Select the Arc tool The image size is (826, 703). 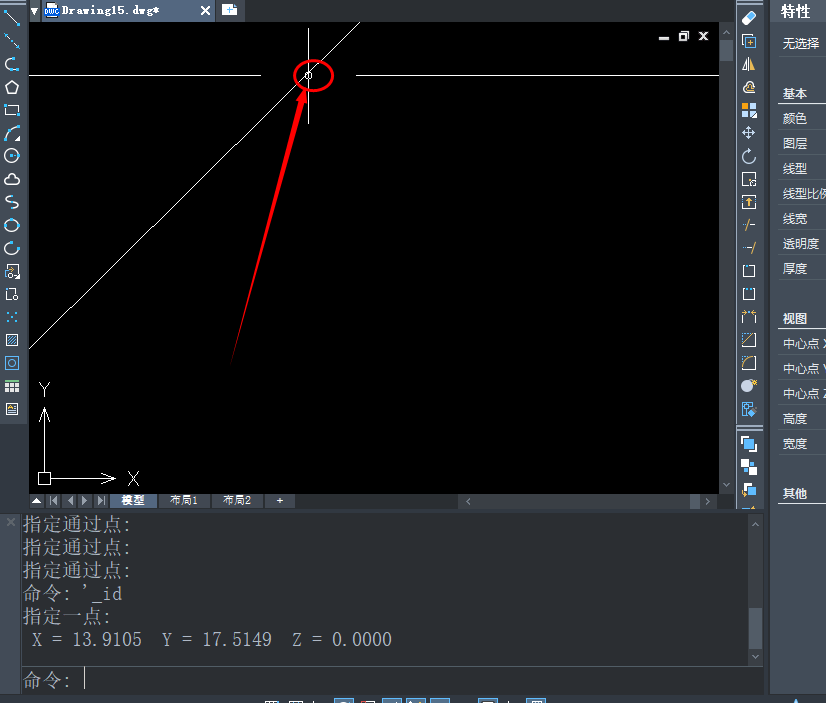point(12,133)
